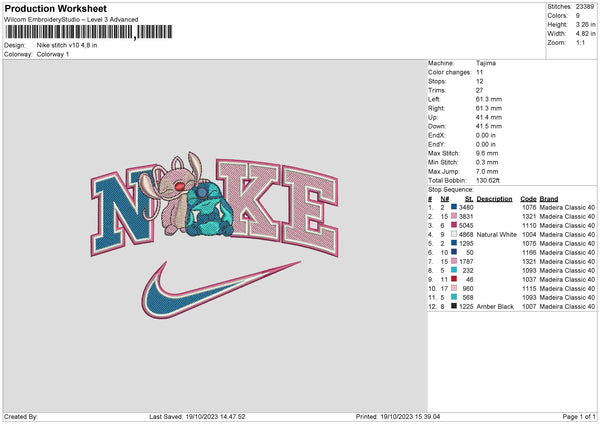Click the 'EndX:' label
600x424 pixels.
coord(437,135)
